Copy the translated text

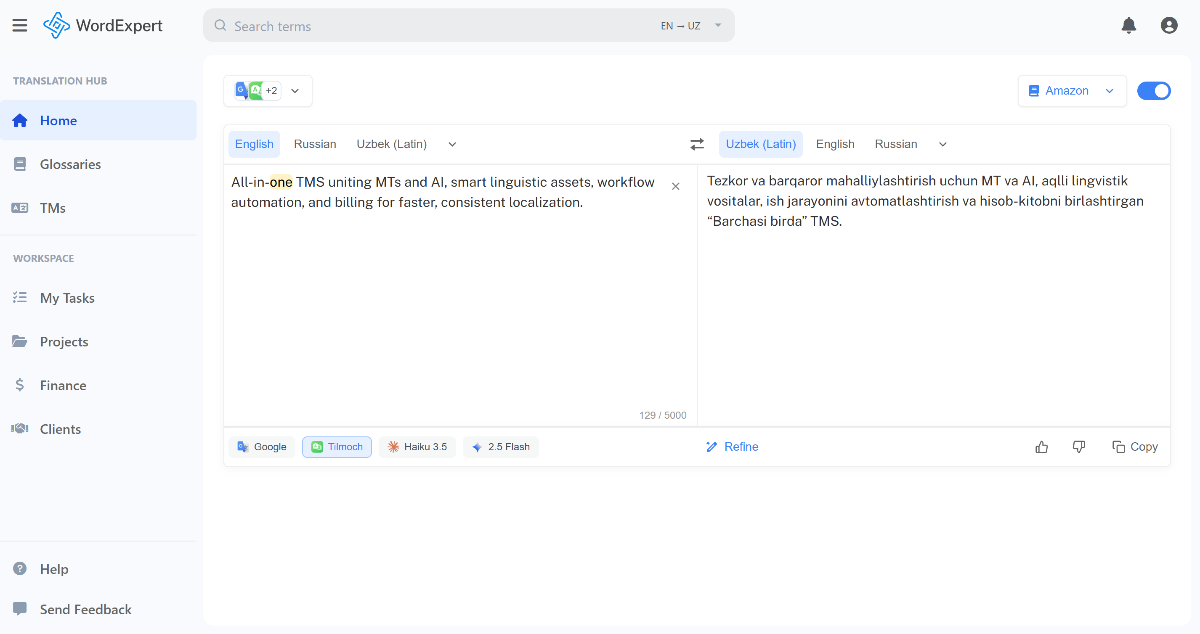point(1135,446)
